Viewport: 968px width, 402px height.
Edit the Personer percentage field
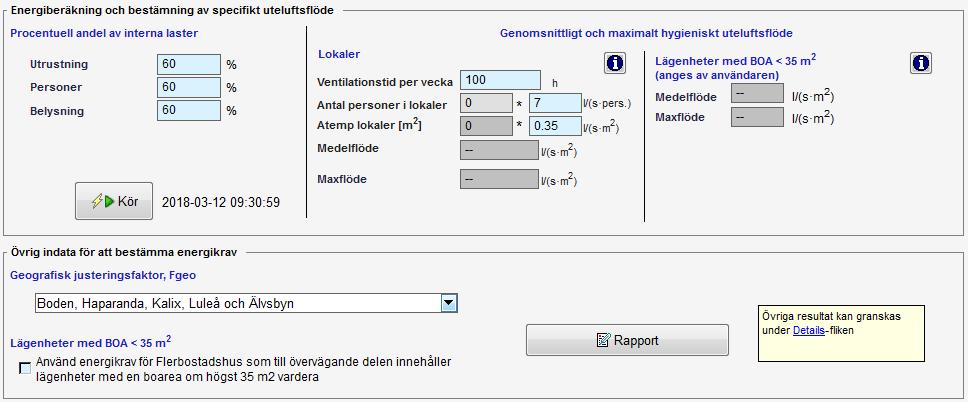tap(189, 87)
